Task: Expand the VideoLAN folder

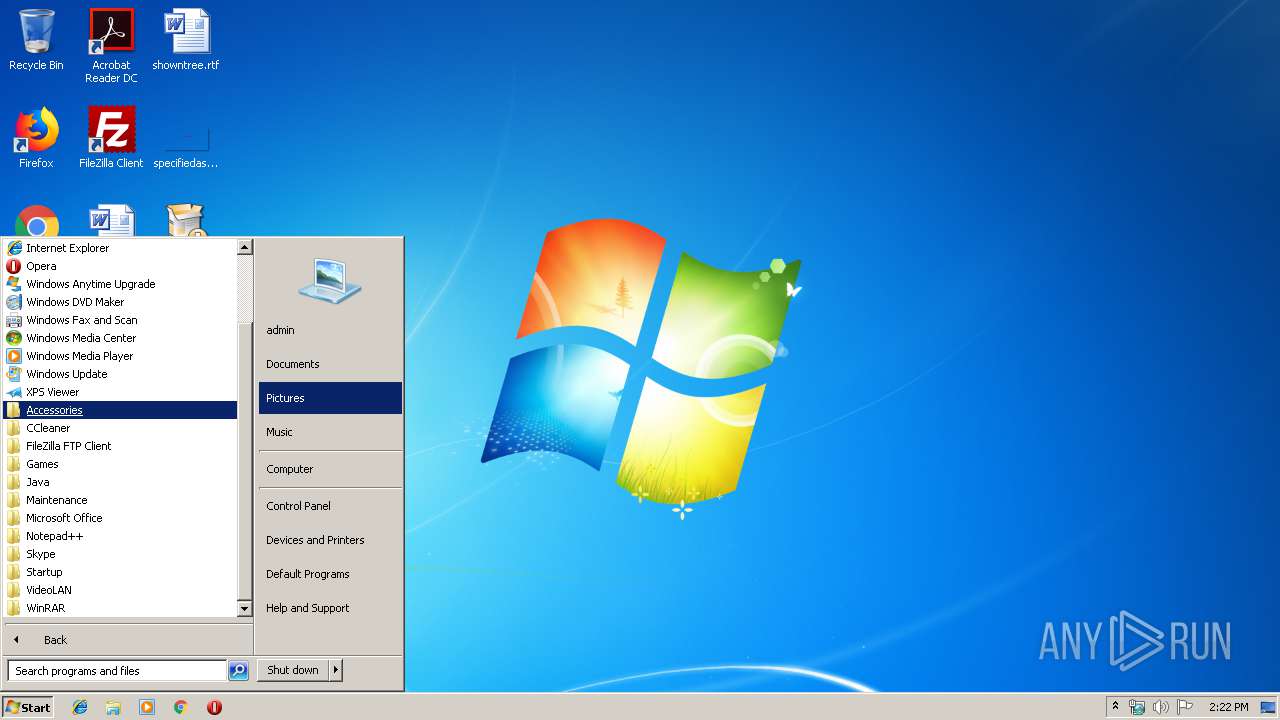Action: pyautogui.click(x=120, y=590)
